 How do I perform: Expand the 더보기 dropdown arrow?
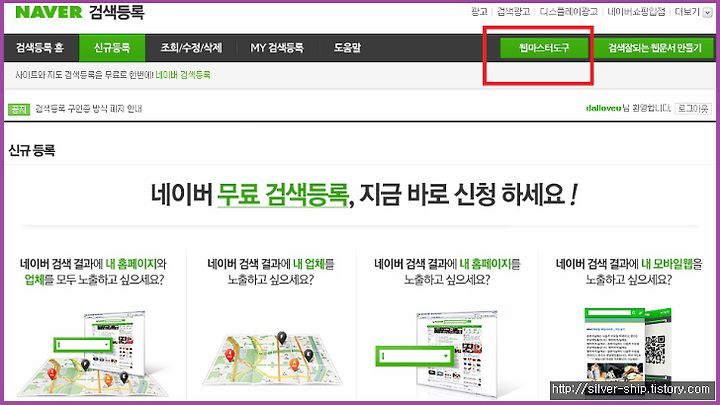coord(708,12)
